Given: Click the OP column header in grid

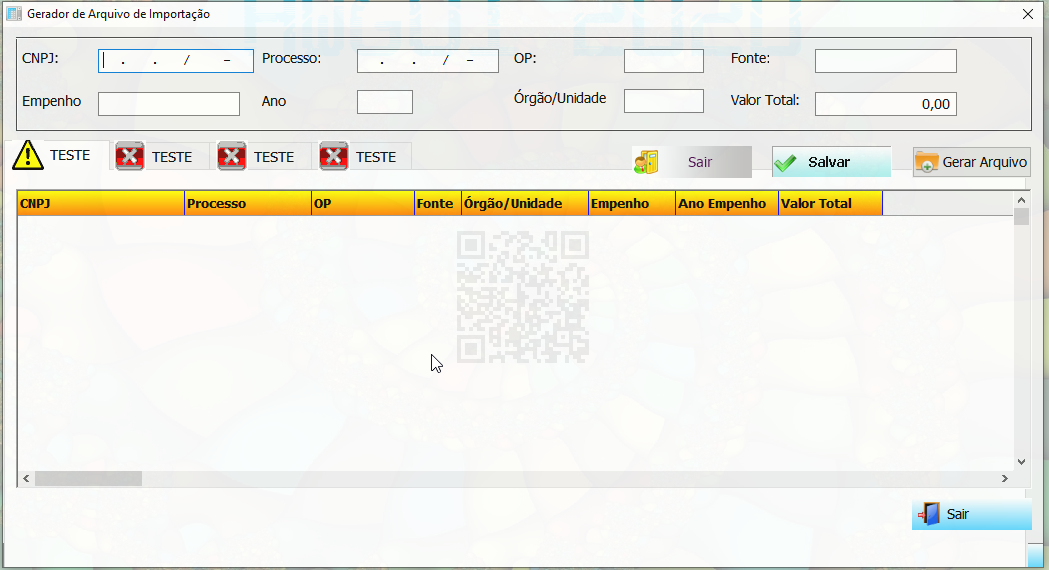Looking at the screenshot, I should click(x=363, y=203).
